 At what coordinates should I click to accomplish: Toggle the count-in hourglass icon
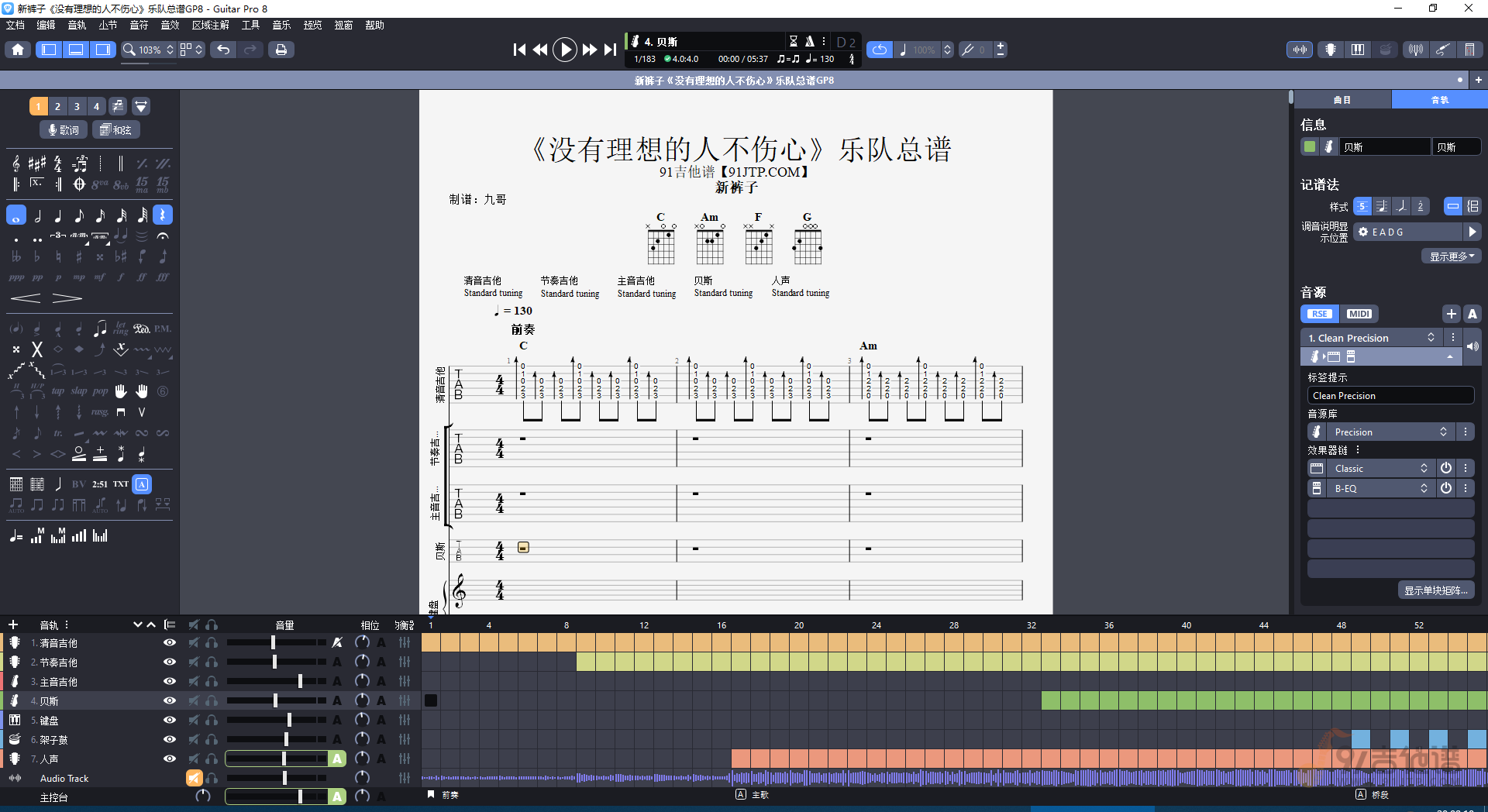794,41
